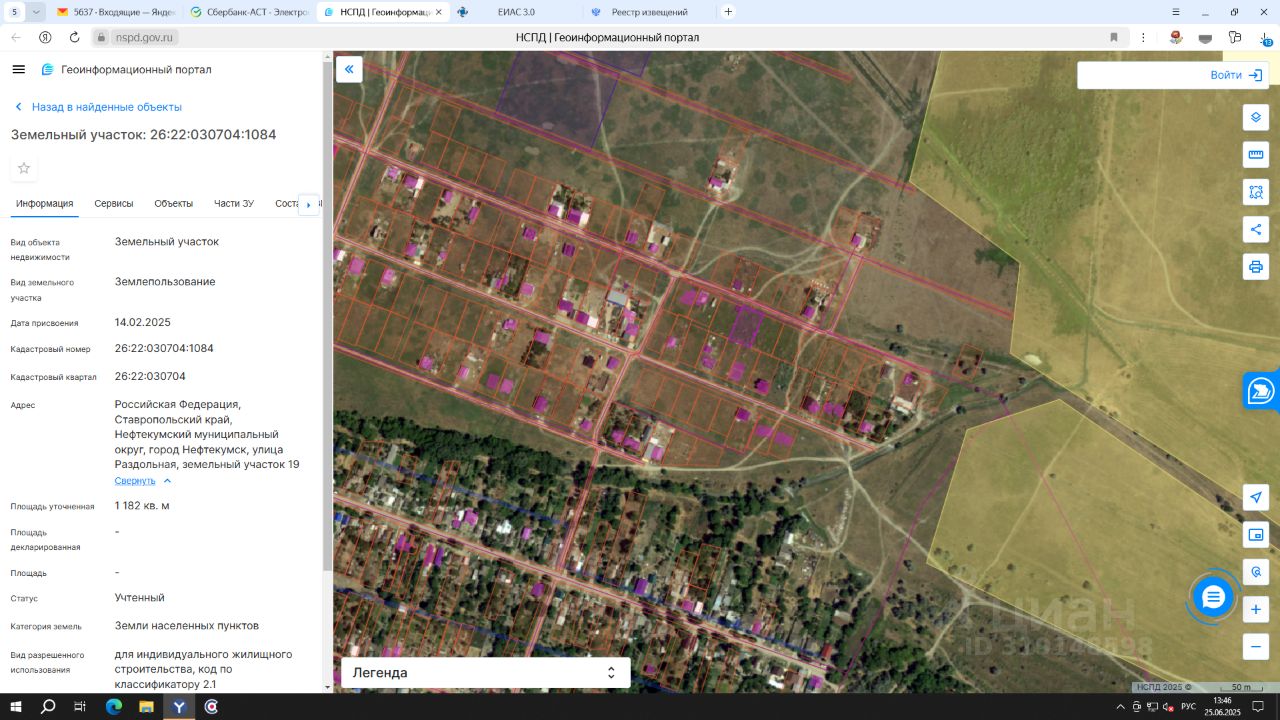Viewport: 1280px width, 720px height.
Task: Locate my position with arrow icon
Action: (x=1256, y=498)
